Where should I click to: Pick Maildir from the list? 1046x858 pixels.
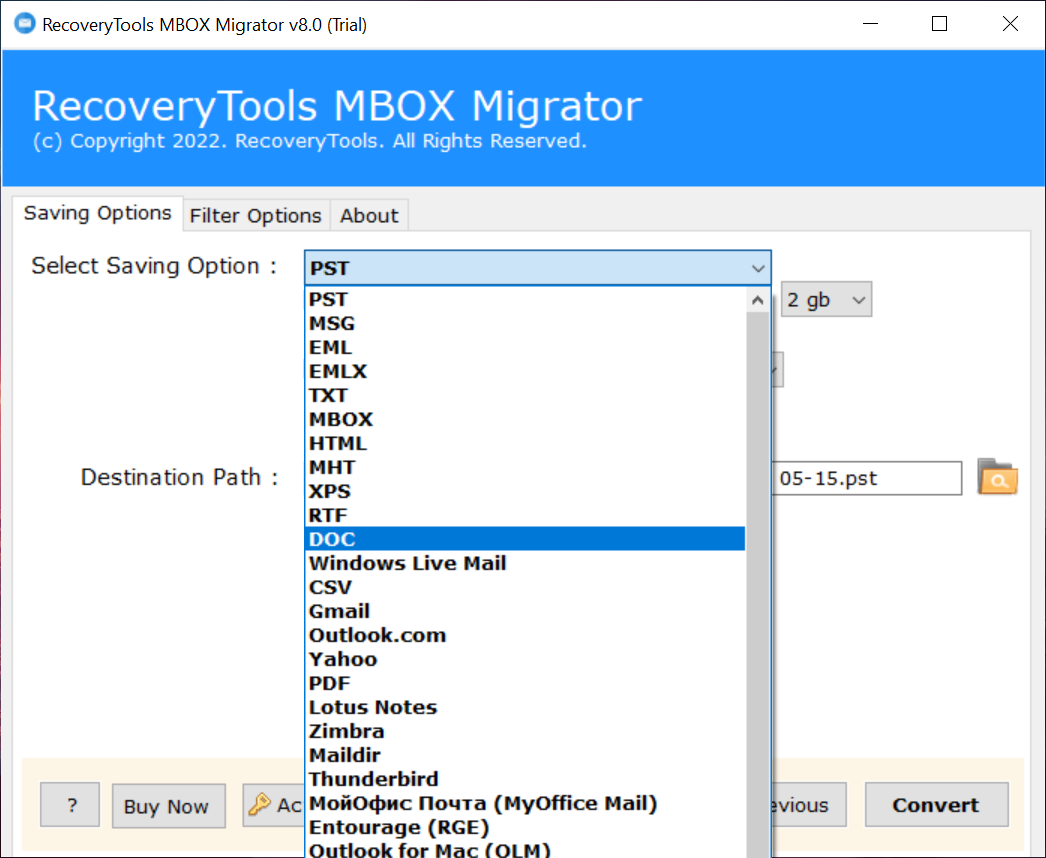[x=525, y=756]
